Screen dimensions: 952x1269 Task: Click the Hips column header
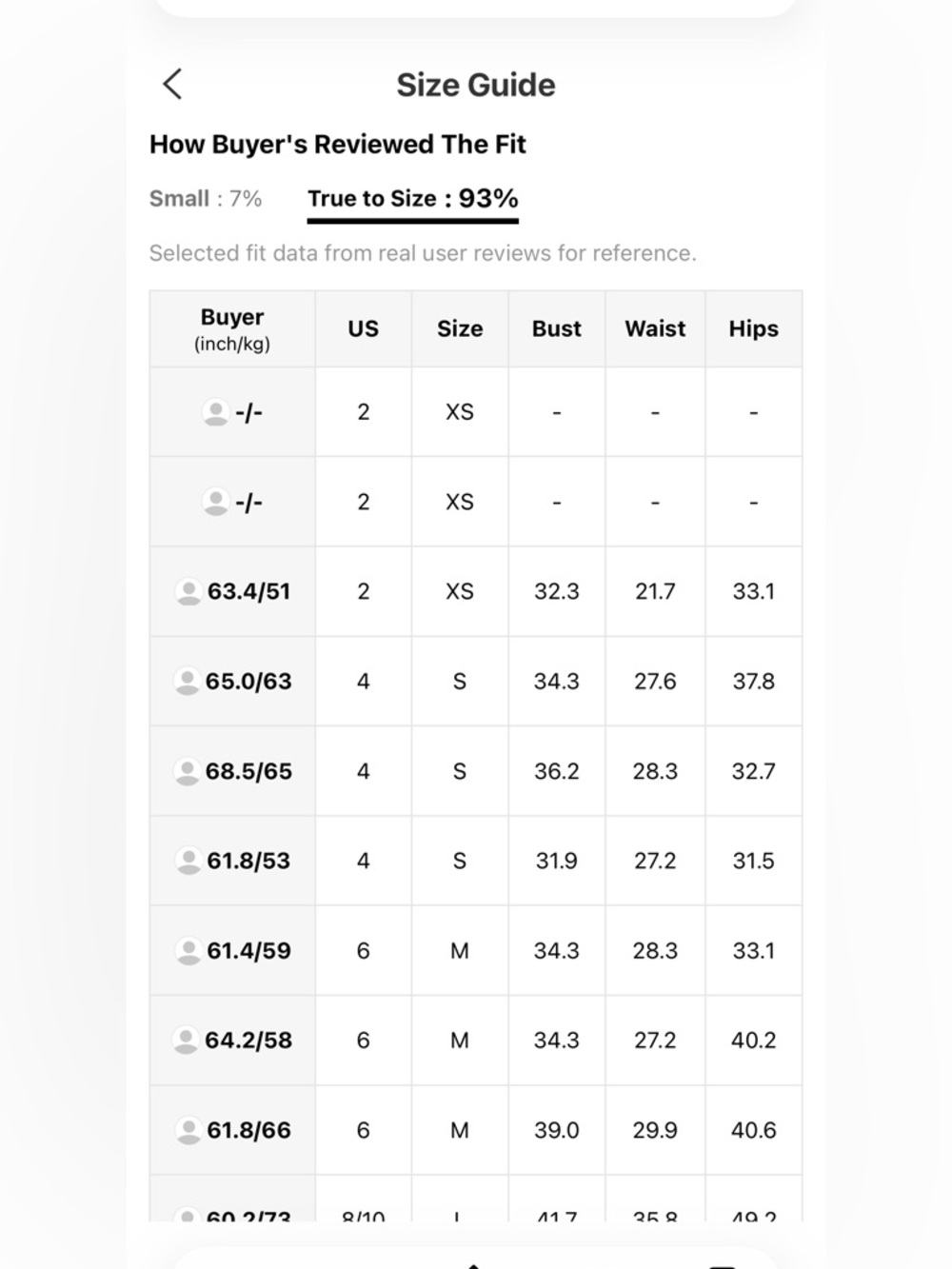pos(753,328)
